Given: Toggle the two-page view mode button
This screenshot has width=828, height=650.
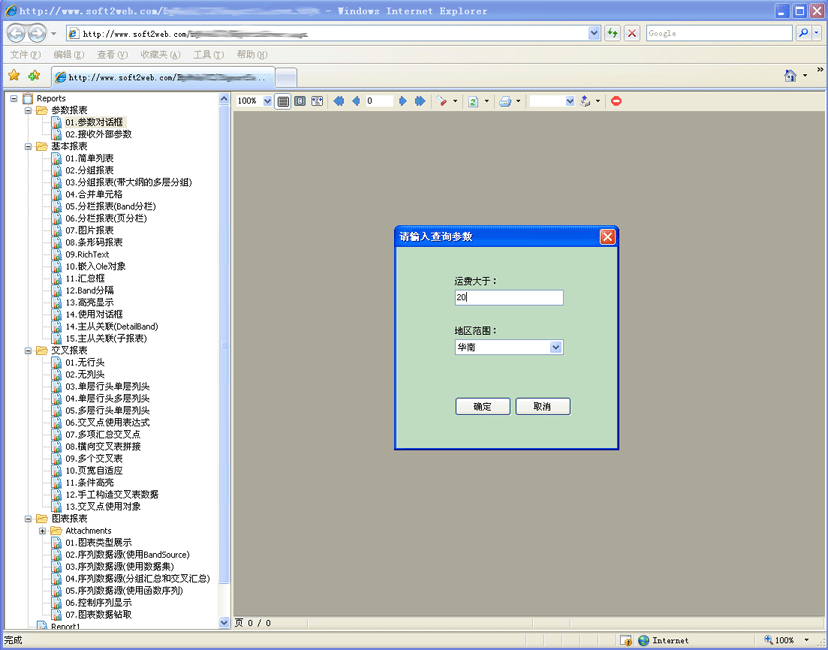Looking at the screenshot, I should point(300,101).
